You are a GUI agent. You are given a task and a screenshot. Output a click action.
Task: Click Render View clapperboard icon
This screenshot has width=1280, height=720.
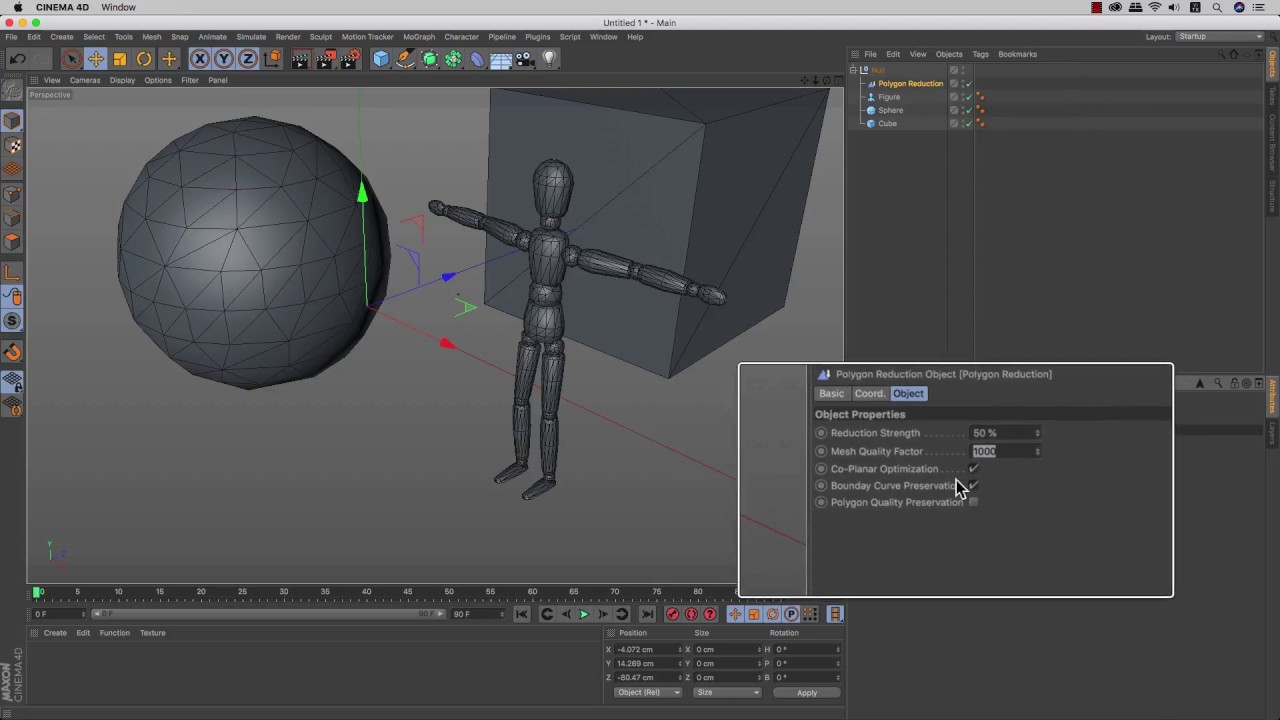(x=301, y=59)
